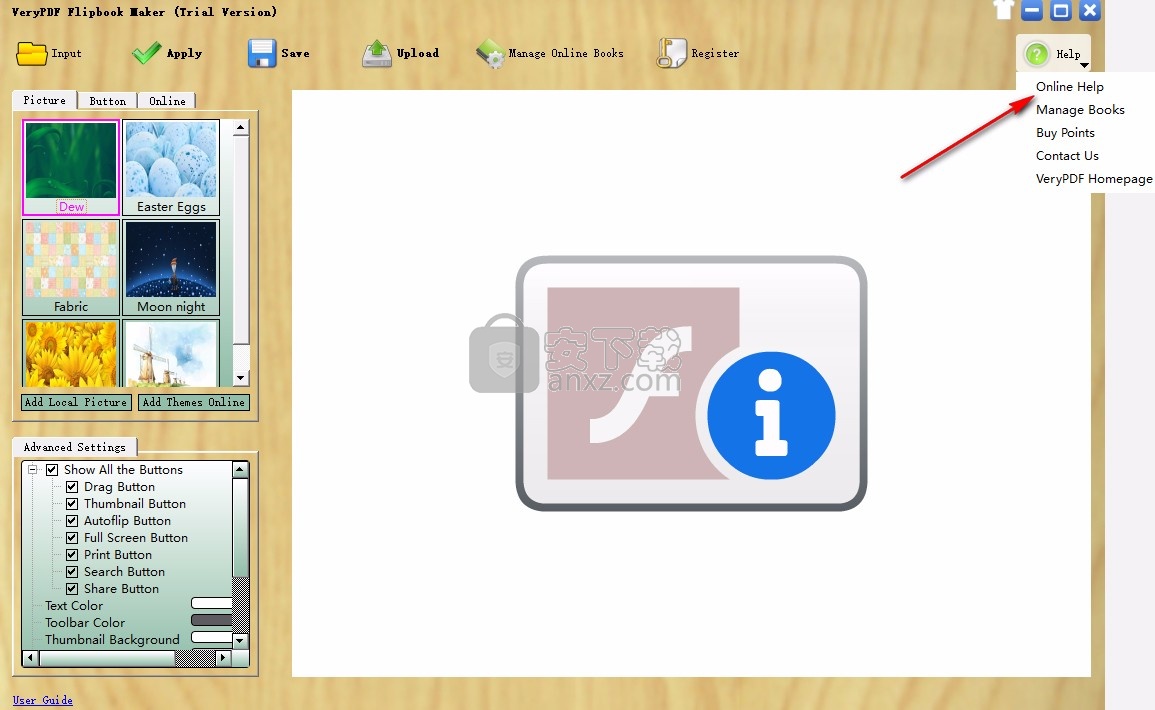The image size is (1155, 710).
Task: Maximize the Flipbook Maker window
Action: pos(1061,10)
